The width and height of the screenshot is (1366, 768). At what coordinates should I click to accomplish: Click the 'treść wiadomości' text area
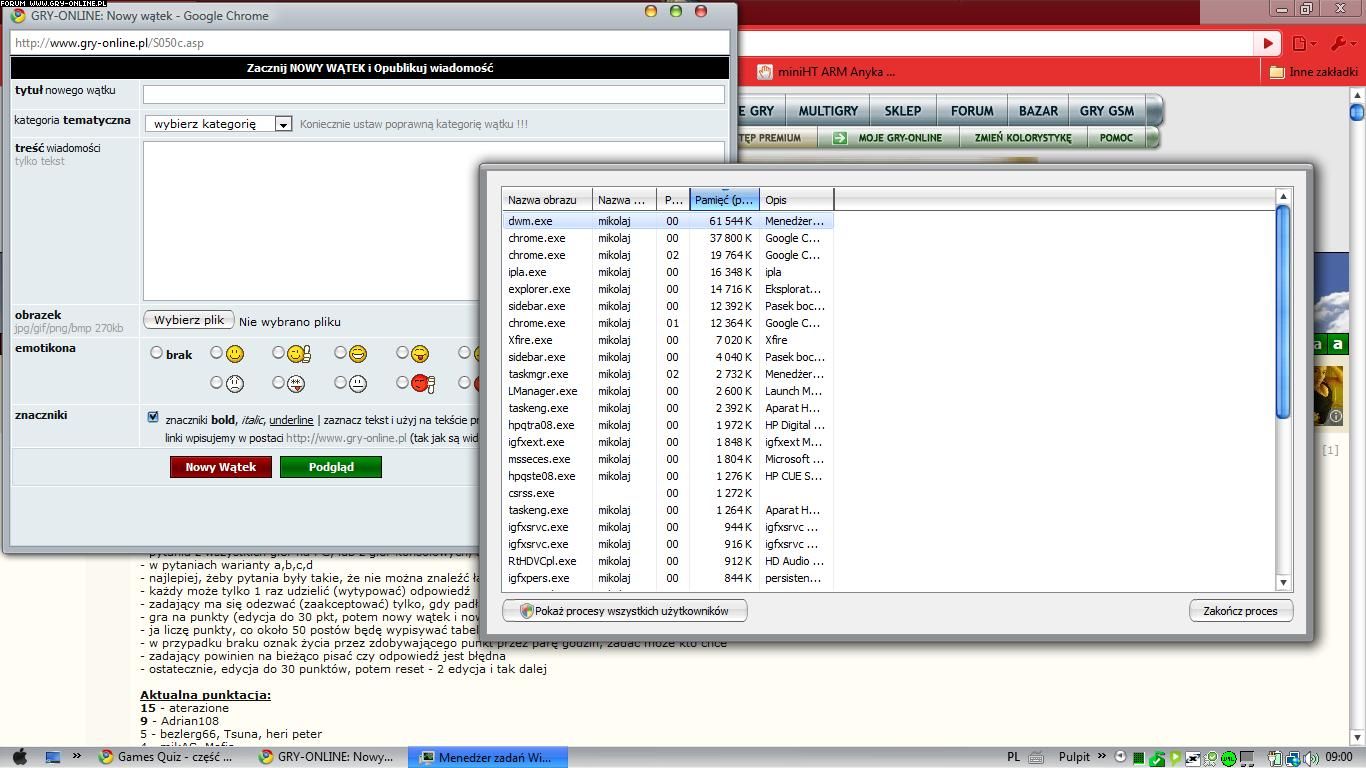click(x=434, y=221)
